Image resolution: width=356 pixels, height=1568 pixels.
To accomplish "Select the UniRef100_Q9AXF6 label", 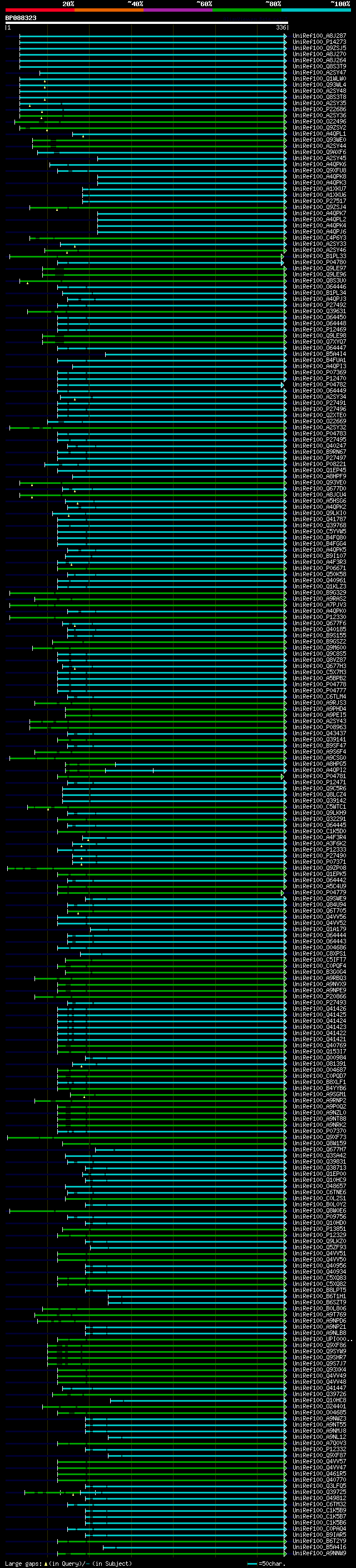I will pyautogui.click(x=319, y=152).
